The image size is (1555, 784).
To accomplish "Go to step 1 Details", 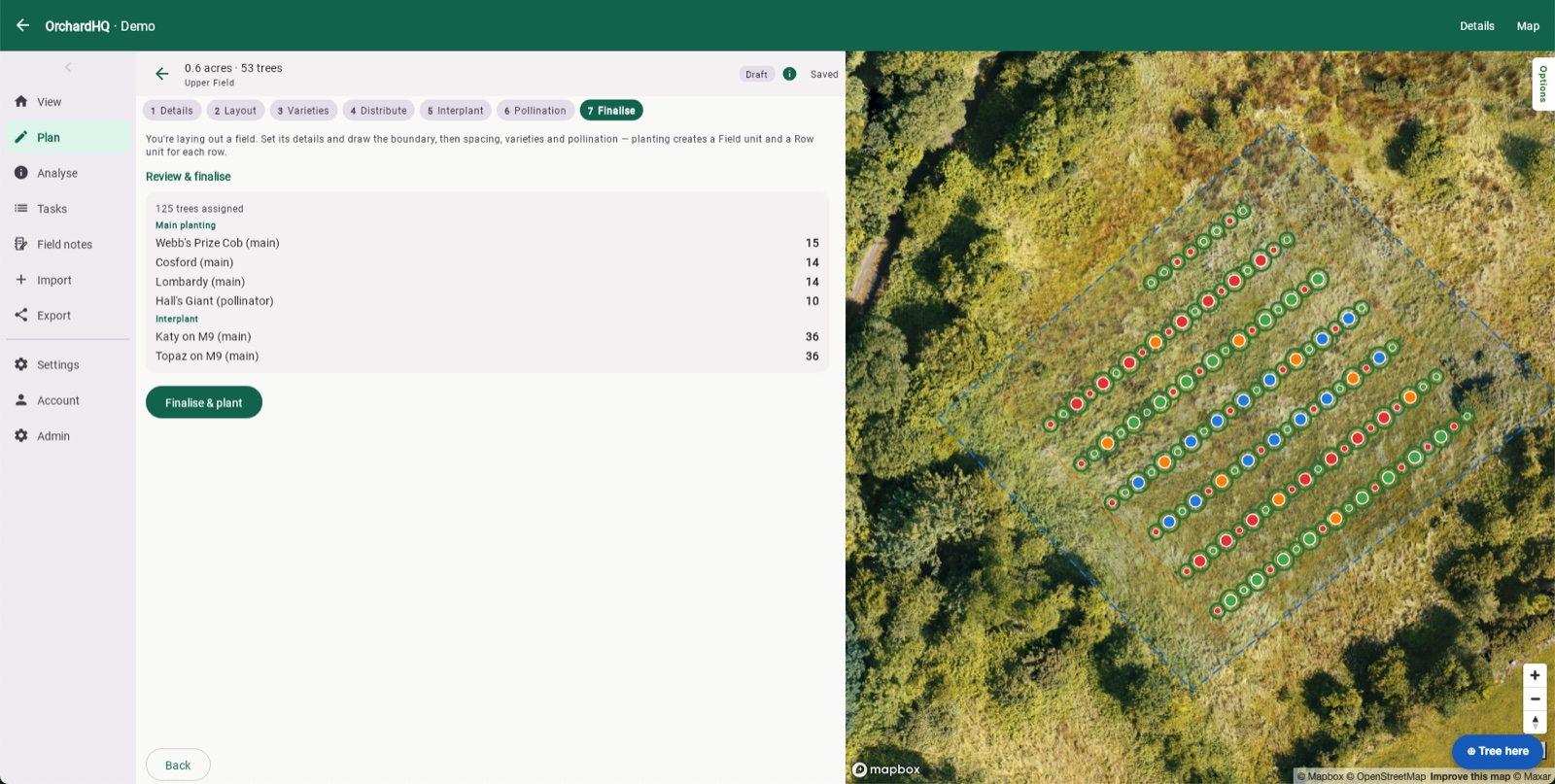I will (x=172, y=111).
